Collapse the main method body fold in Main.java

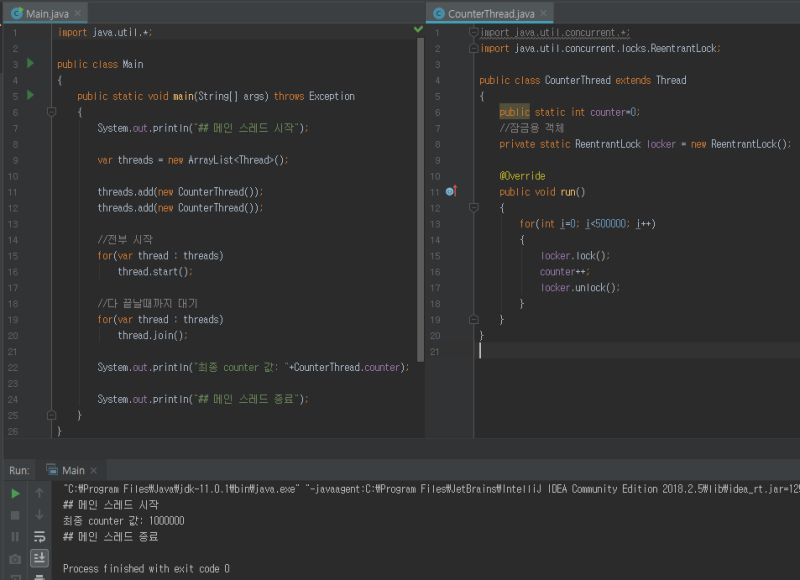coord(52,112)
